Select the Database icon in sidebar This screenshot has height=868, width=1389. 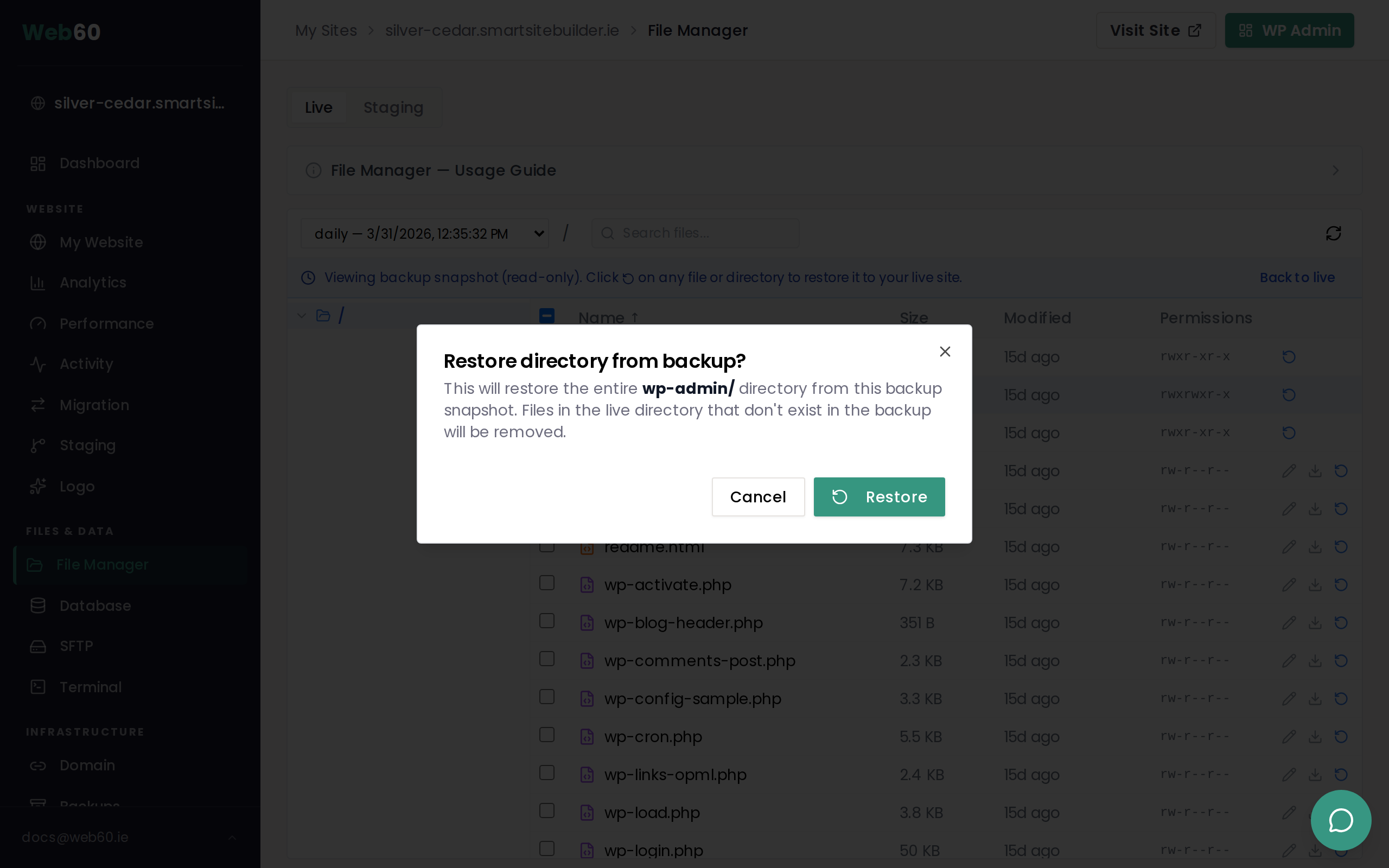pos(37,605)
